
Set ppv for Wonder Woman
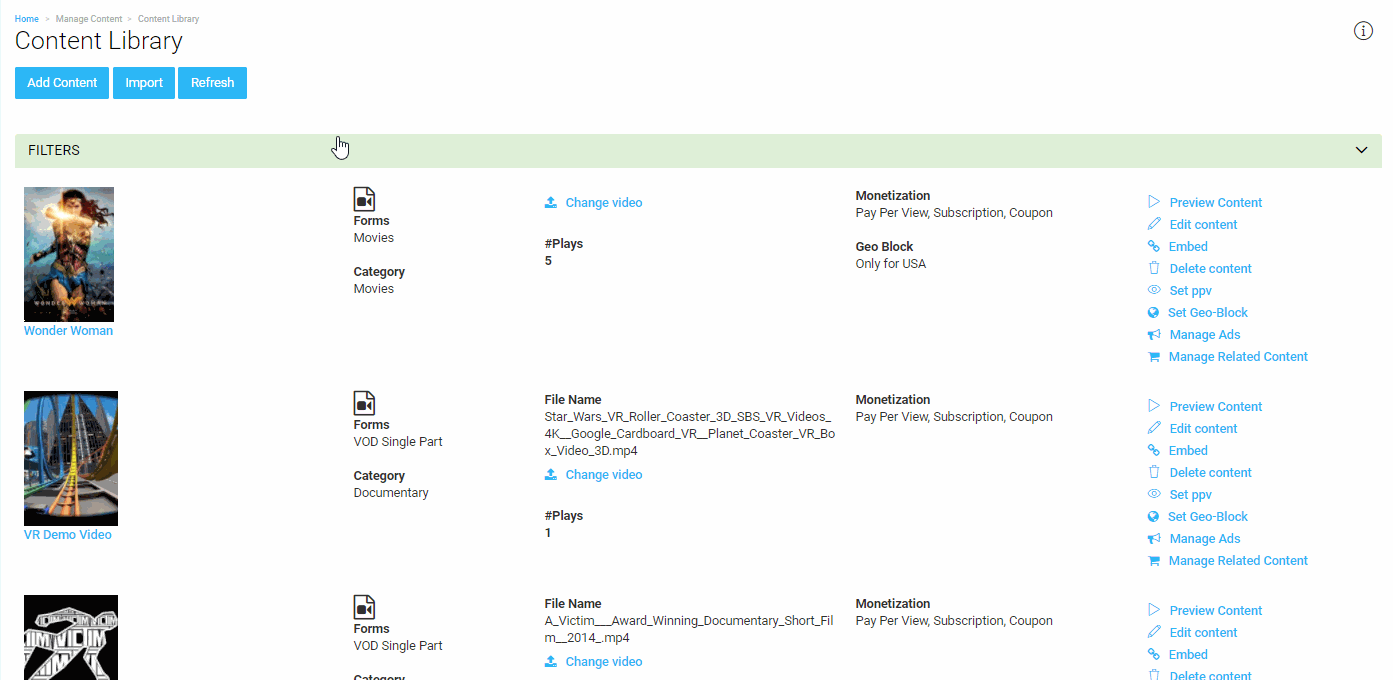1190,291
